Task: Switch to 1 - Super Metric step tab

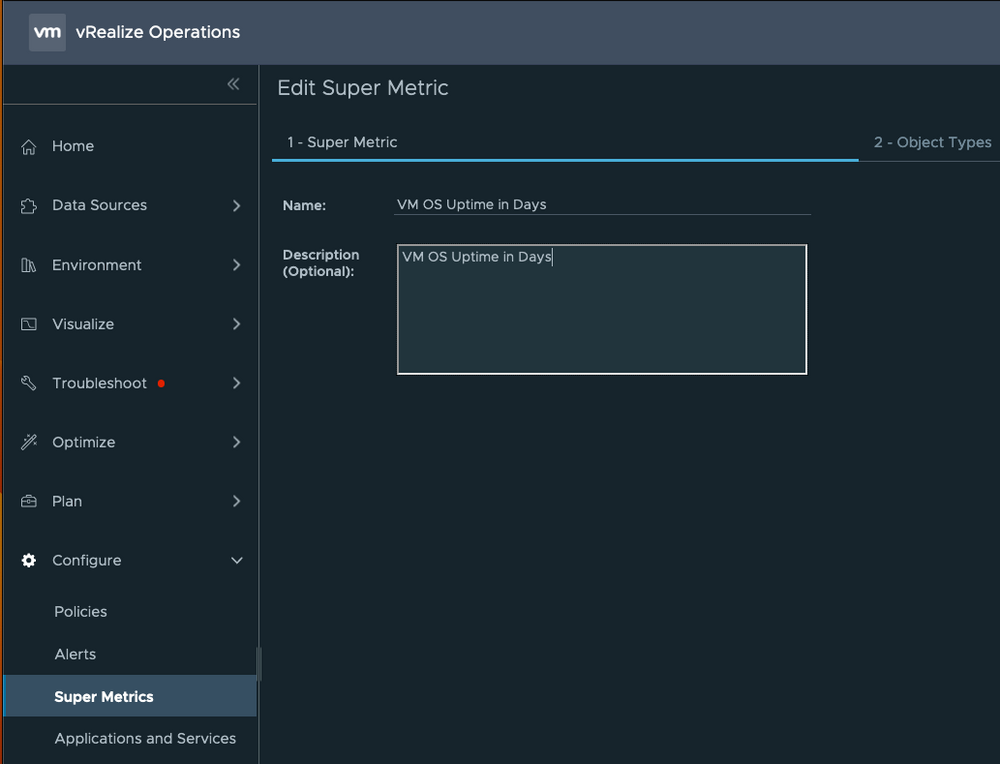Action: [x=342, y=142]
